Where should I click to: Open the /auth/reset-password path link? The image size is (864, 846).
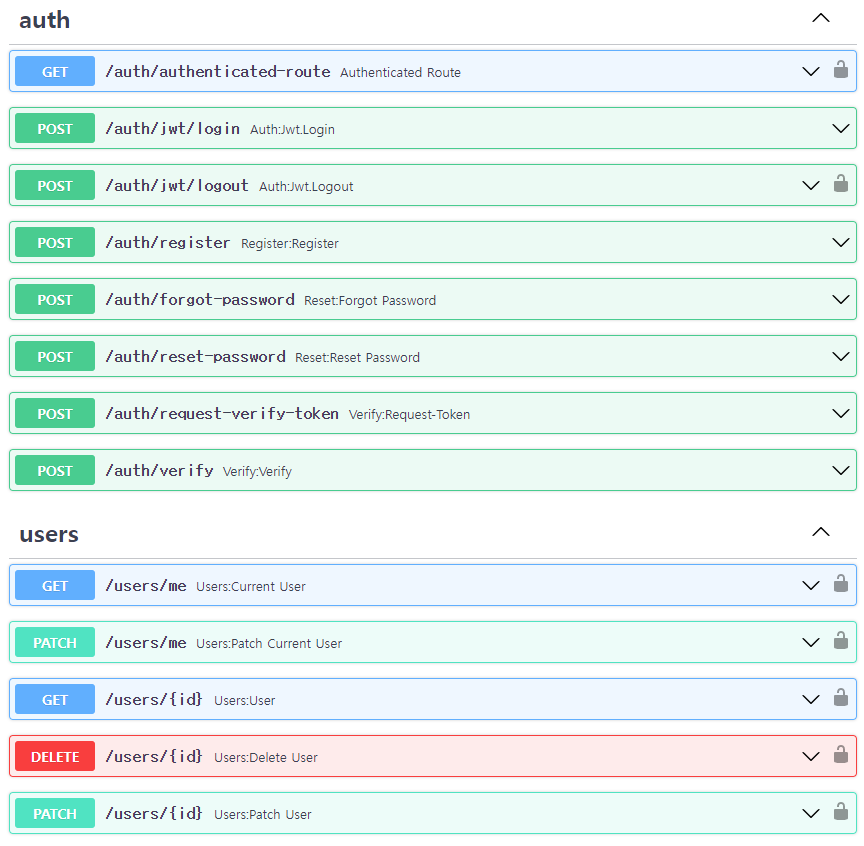click(x=195, y=357)
